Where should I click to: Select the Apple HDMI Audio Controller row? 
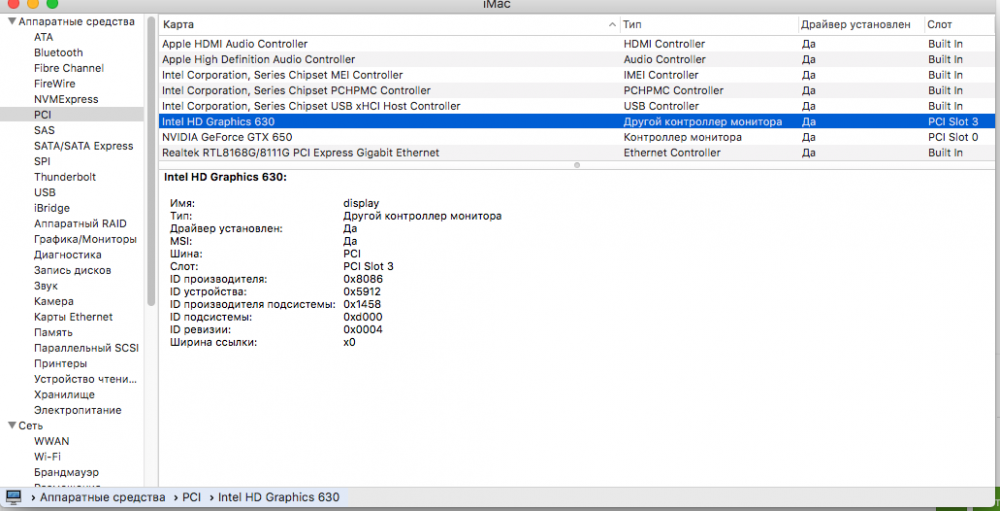(577, 44)
